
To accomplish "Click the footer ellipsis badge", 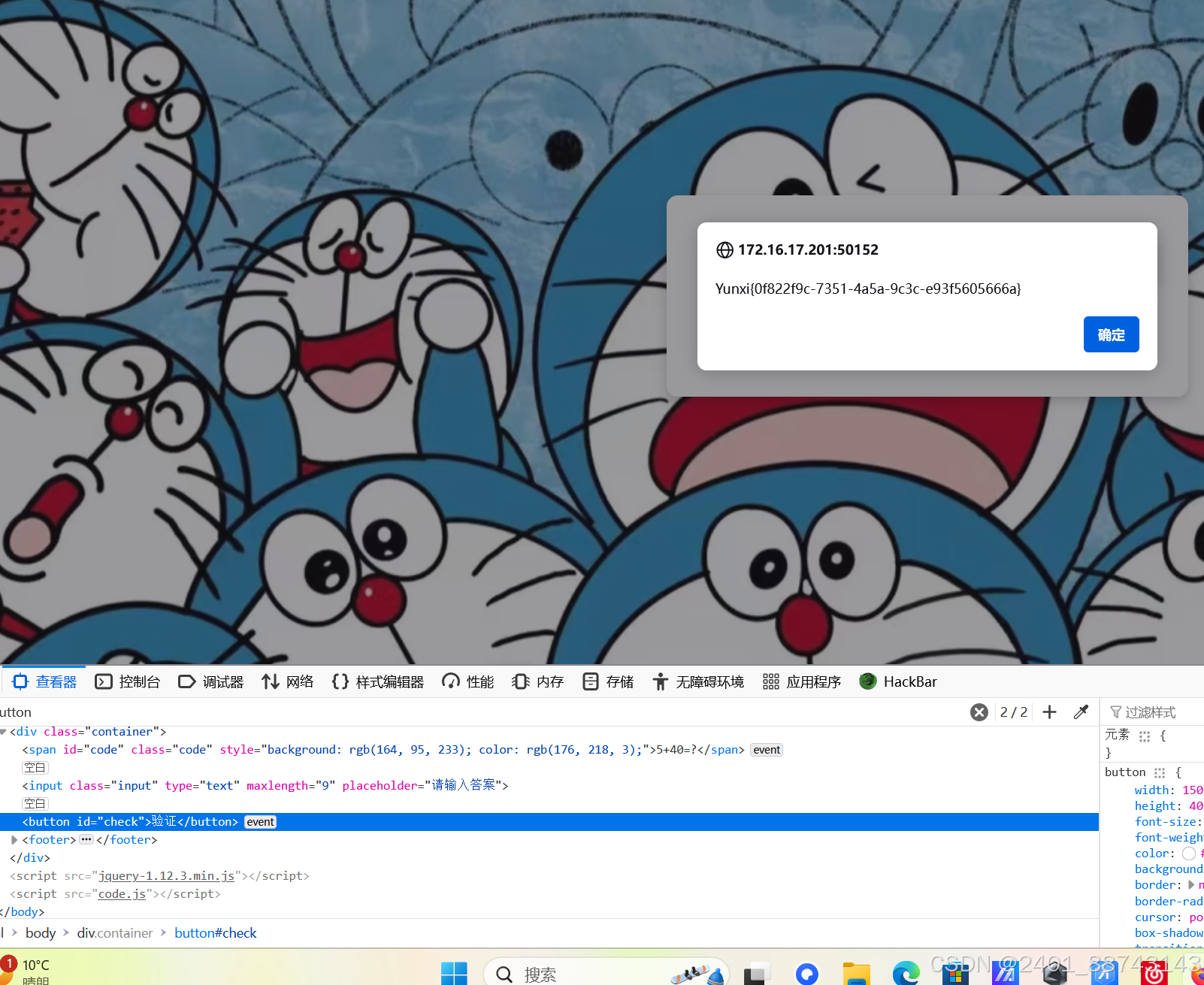I will [x=86, y=839].
